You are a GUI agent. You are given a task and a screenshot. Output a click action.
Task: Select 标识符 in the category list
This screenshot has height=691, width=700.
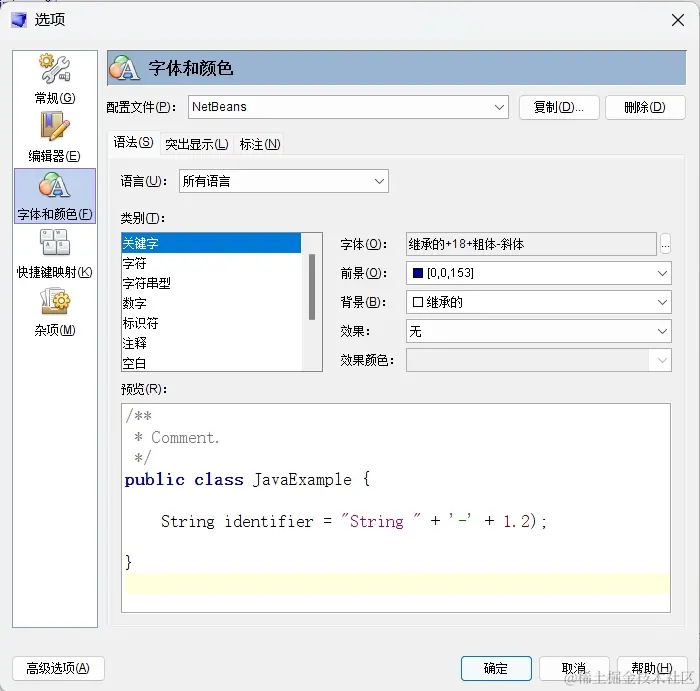211,323
